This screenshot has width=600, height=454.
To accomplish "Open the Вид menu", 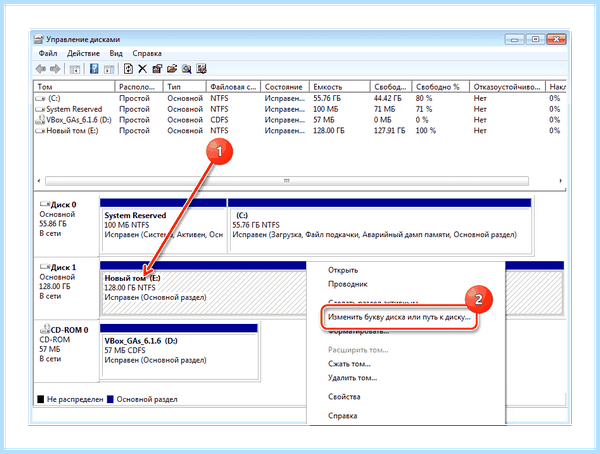I will 116,53.
